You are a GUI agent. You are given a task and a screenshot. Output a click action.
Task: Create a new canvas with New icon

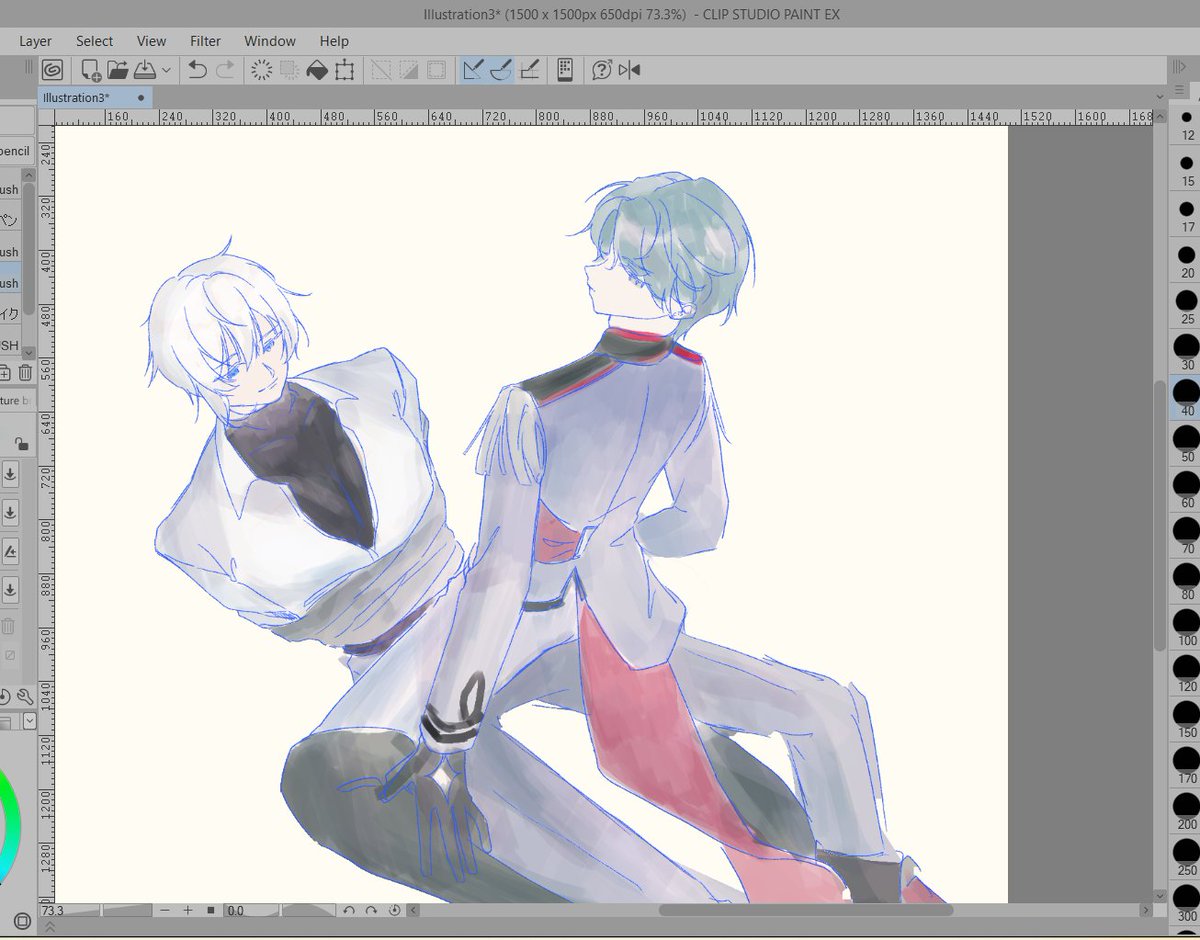tap(91, 70)
